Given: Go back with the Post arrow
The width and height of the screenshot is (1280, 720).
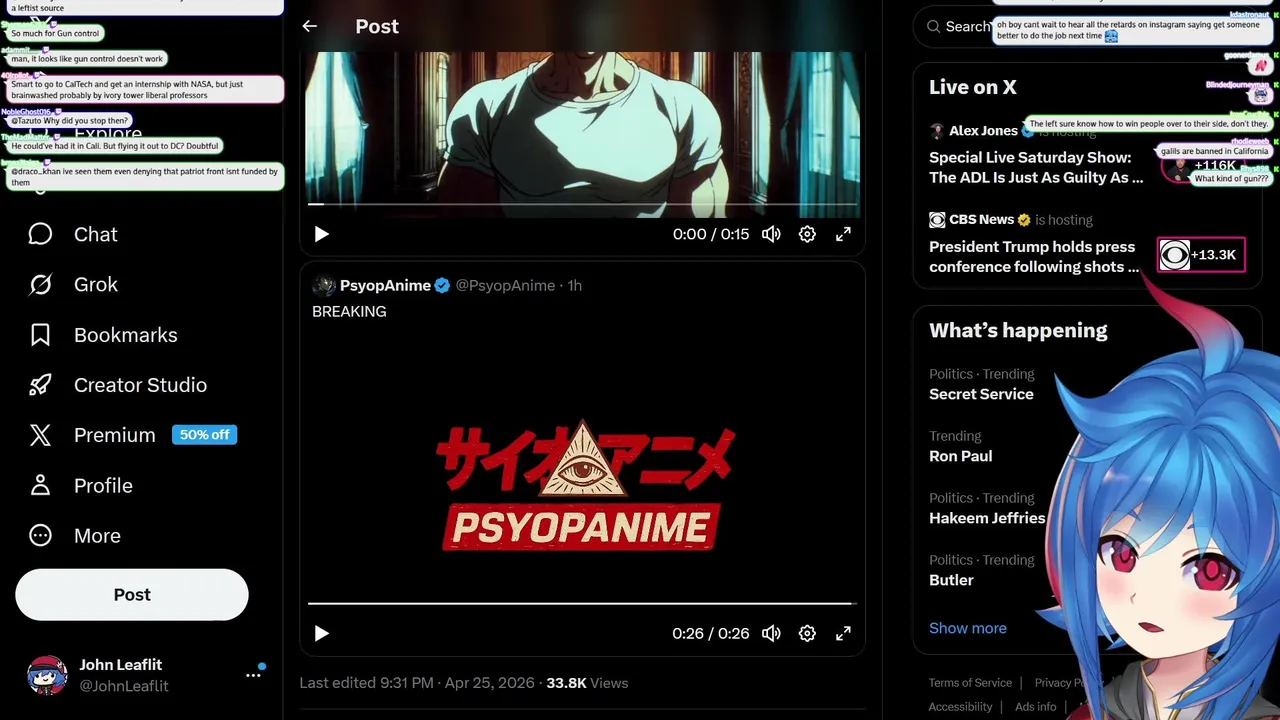Looking at the screenshot, I should coord(310,27).
